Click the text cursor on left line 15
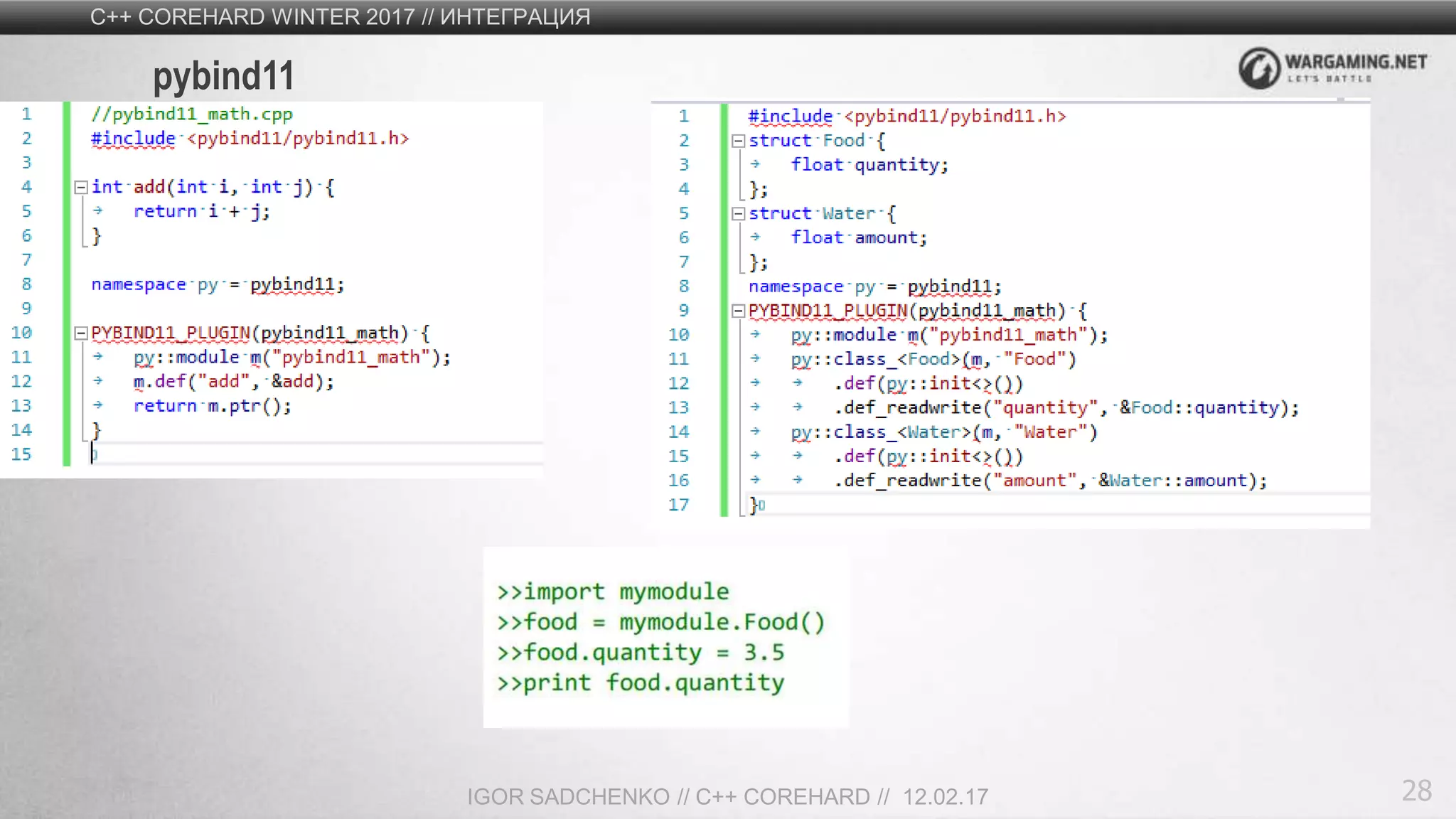 coord(92,454)
